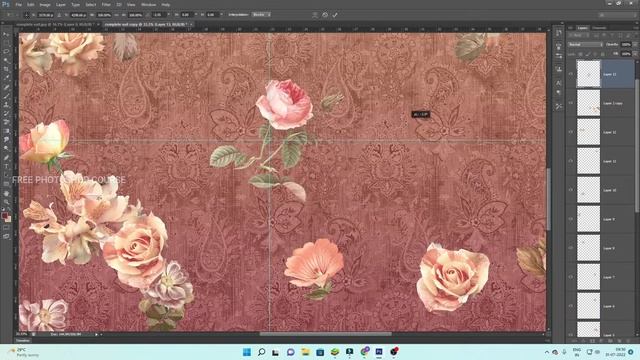Click the foreground color swatch
This screenshot has width=640, height=360.
pyautogui.click(x=4, y=215)
